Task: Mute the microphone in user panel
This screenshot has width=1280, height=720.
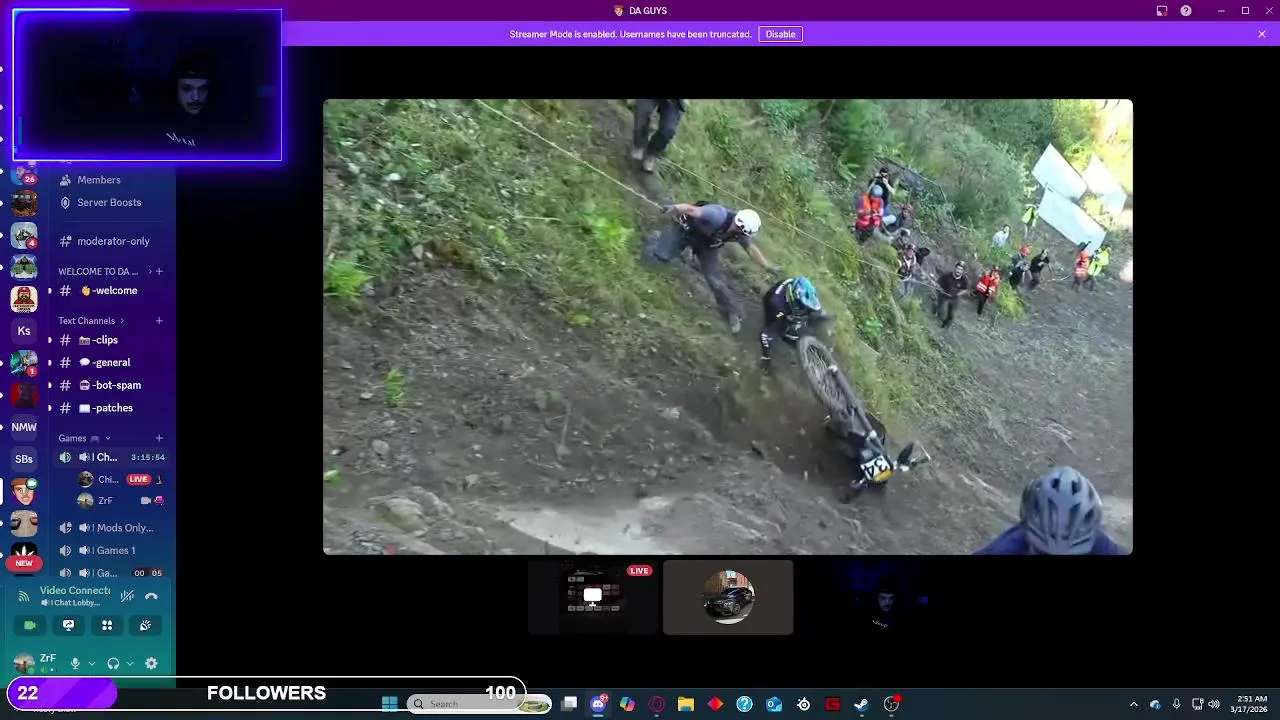Action: coord(75,663)
